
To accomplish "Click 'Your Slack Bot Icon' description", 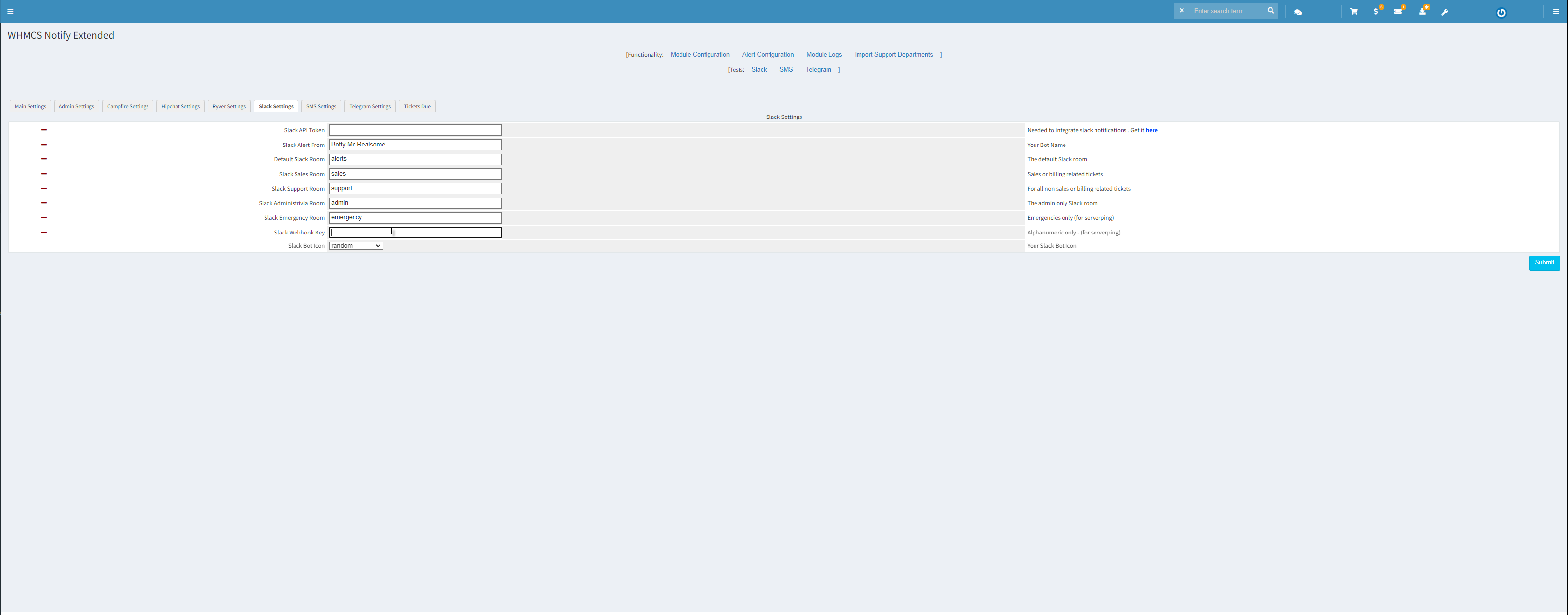I will click(x=1052, y=246).
